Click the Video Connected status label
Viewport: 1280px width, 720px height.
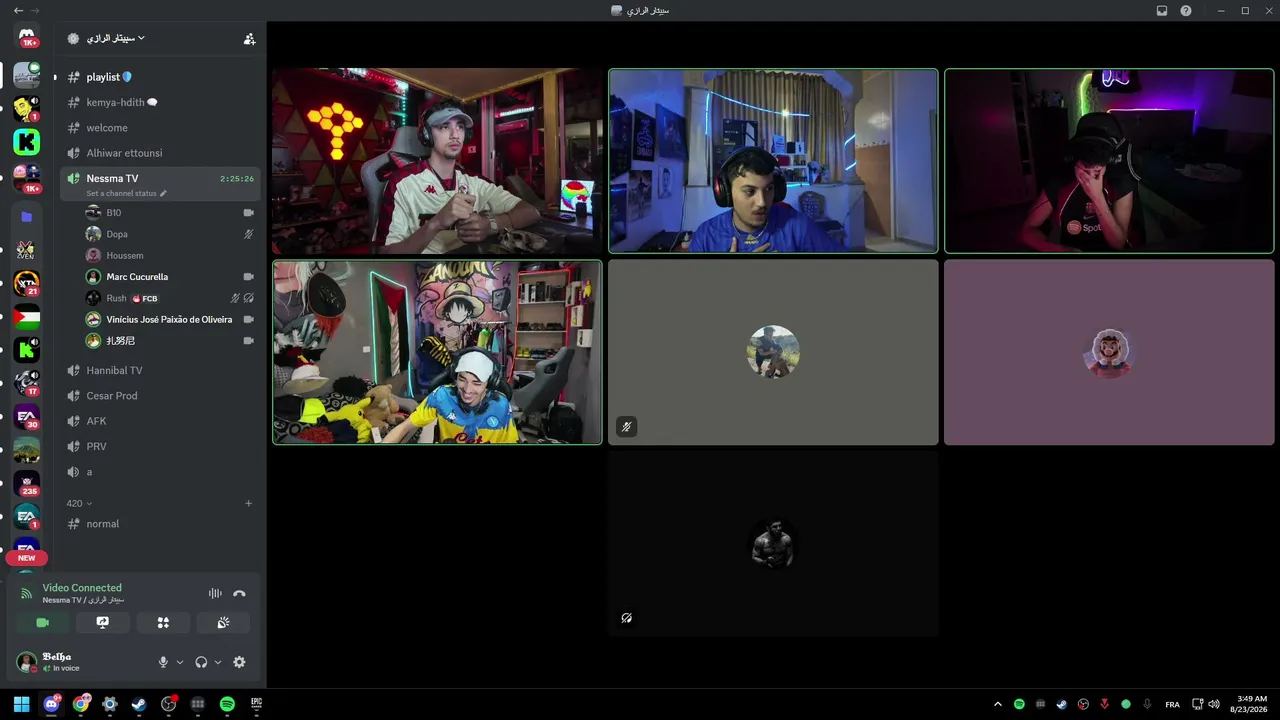(x=82, y=588)
